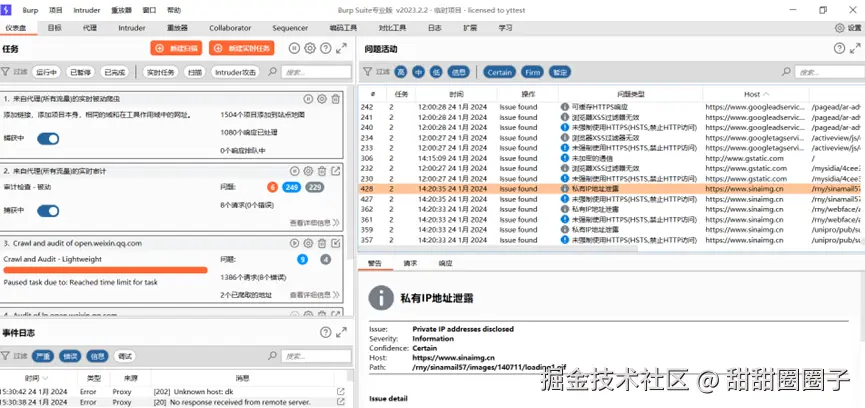Click the orange 新建扫描 button
The width and height of the screenshot is (865, 408).
point(176,49)
